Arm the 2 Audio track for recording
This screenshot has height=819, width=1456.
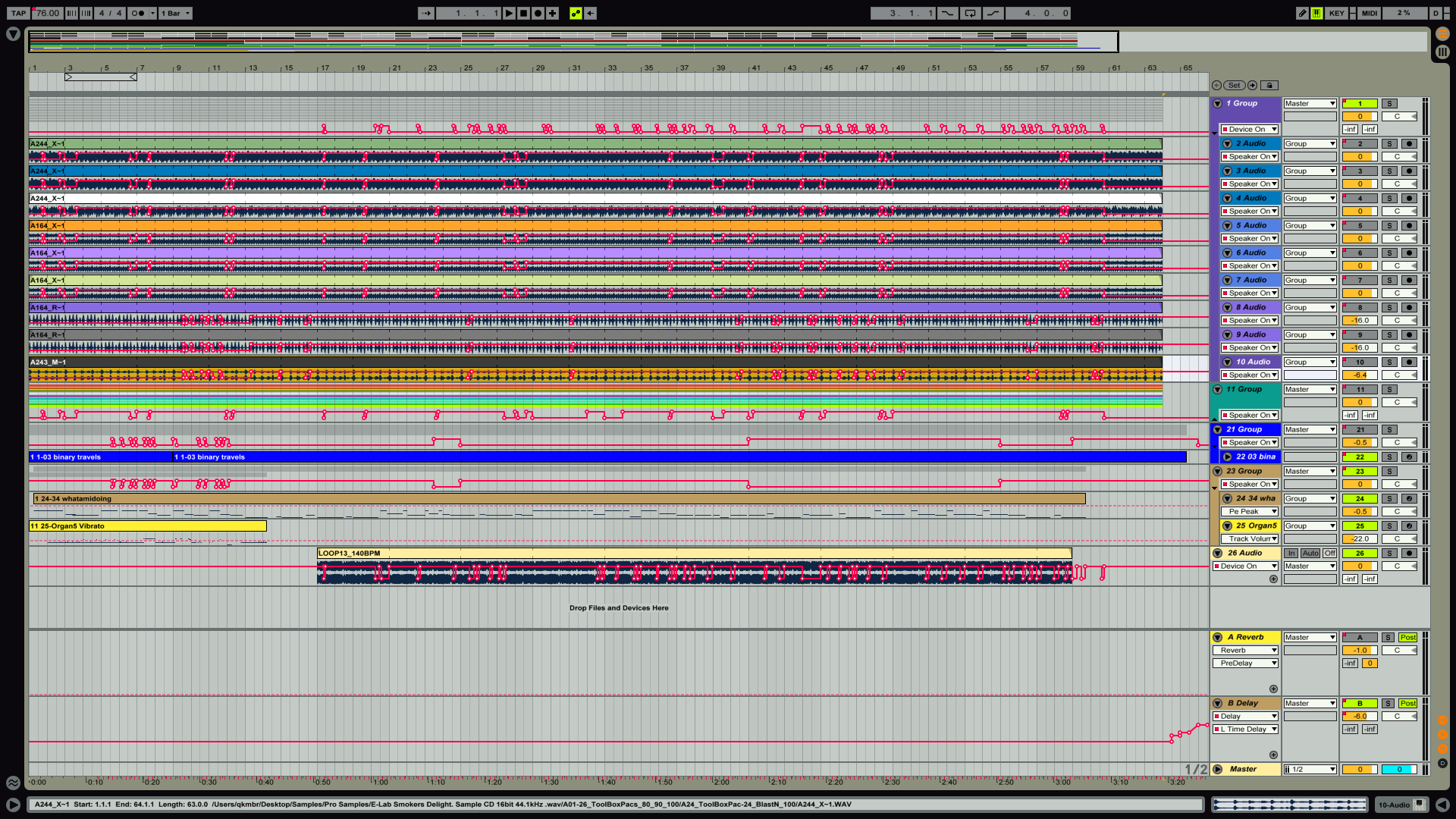point(1408,144)
